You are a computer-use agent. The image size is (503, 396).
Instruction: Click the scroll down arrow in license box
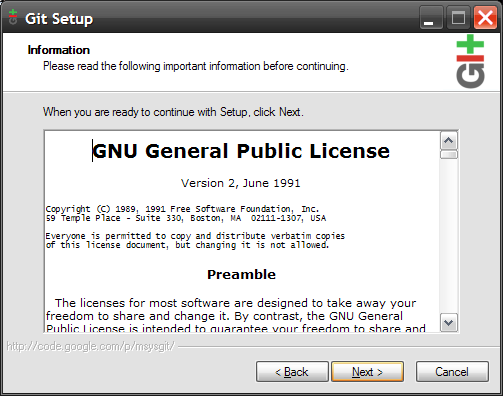pyautogui.click(x=449, y=322)
